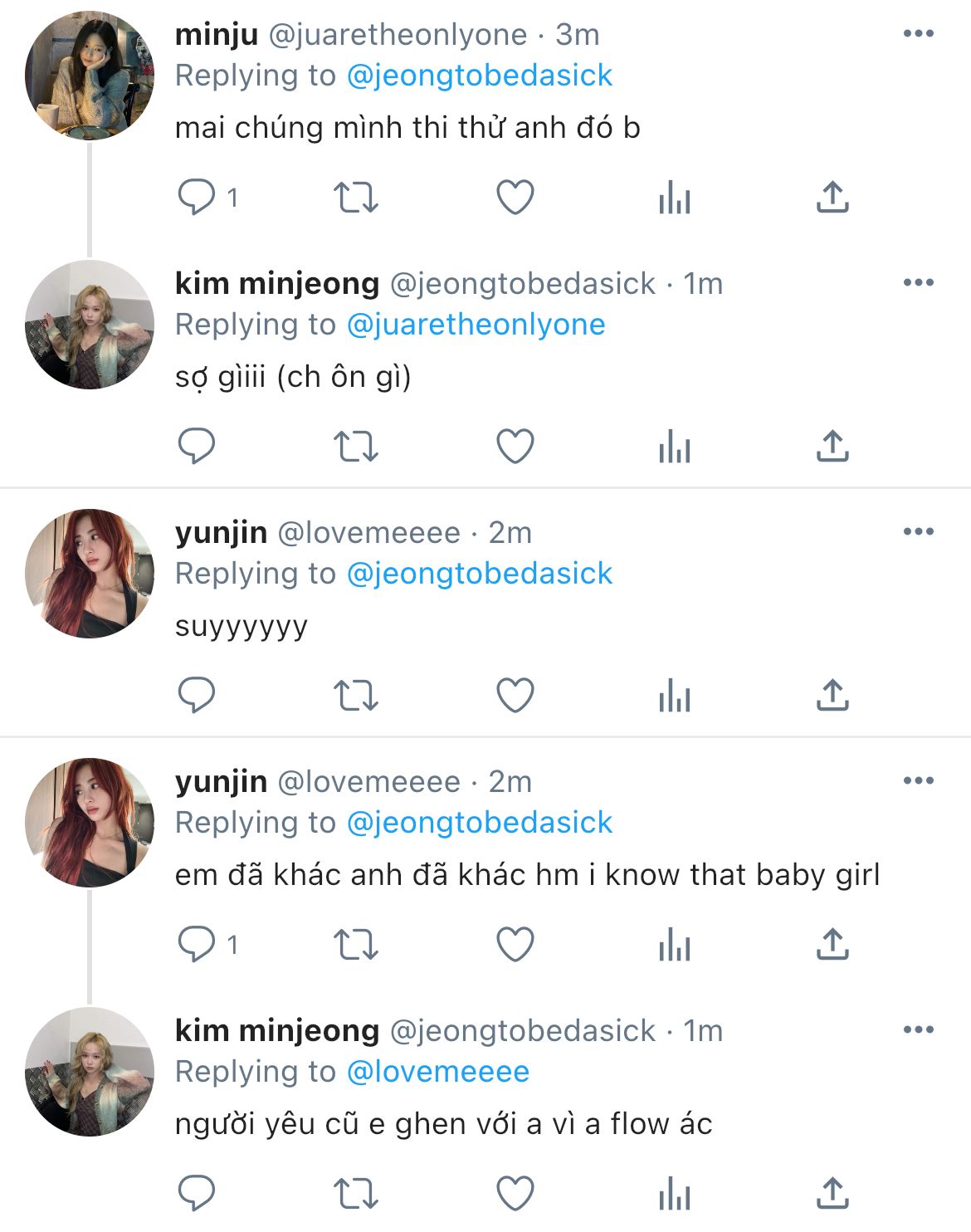Retweet minju's tweet
The height and width of the screenshot is (1232, 971).
(355, 198)
